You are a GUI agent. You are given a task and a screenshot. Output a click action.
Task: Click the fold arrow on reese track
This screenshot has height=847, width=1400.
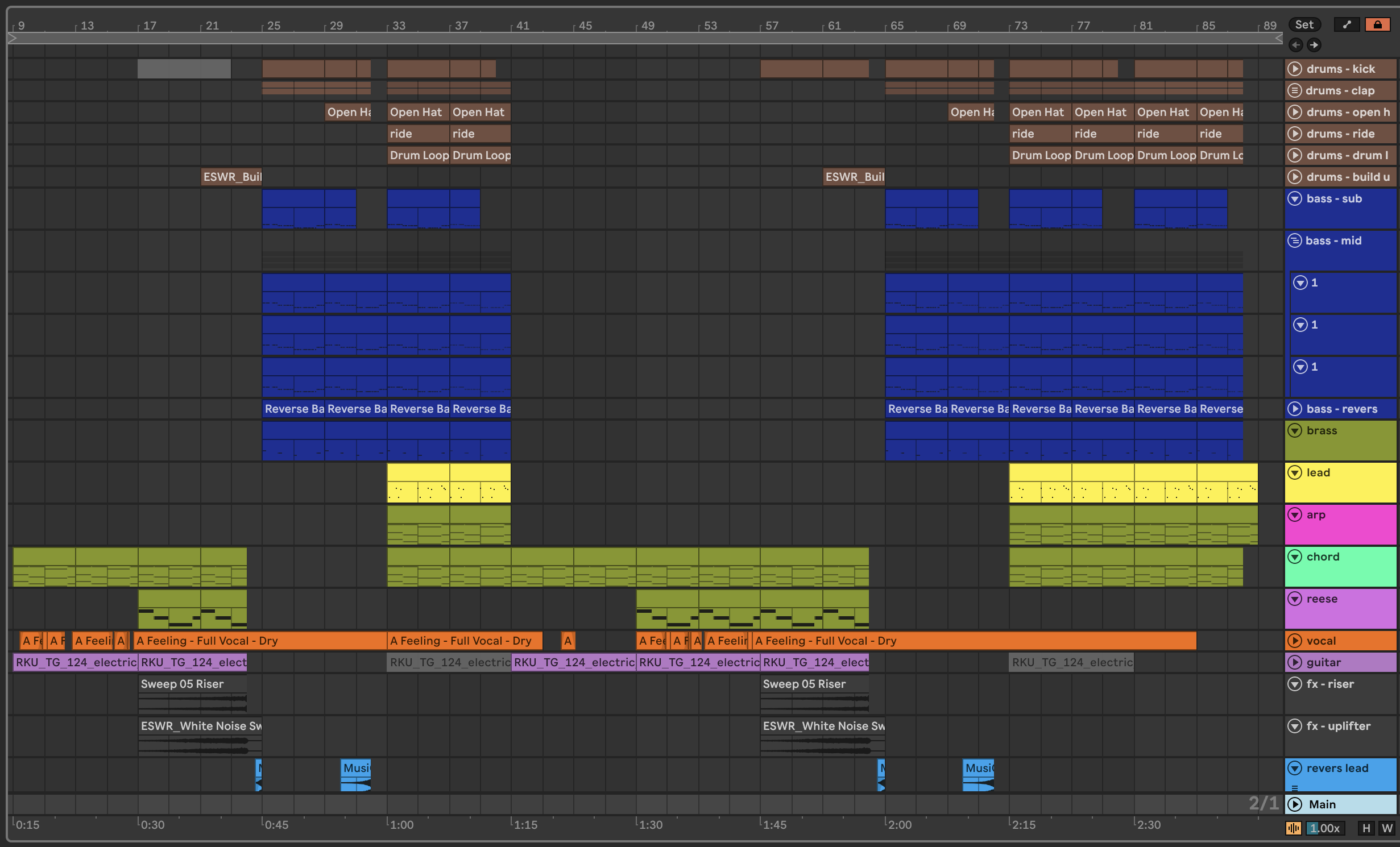[x=1295, y=599]
